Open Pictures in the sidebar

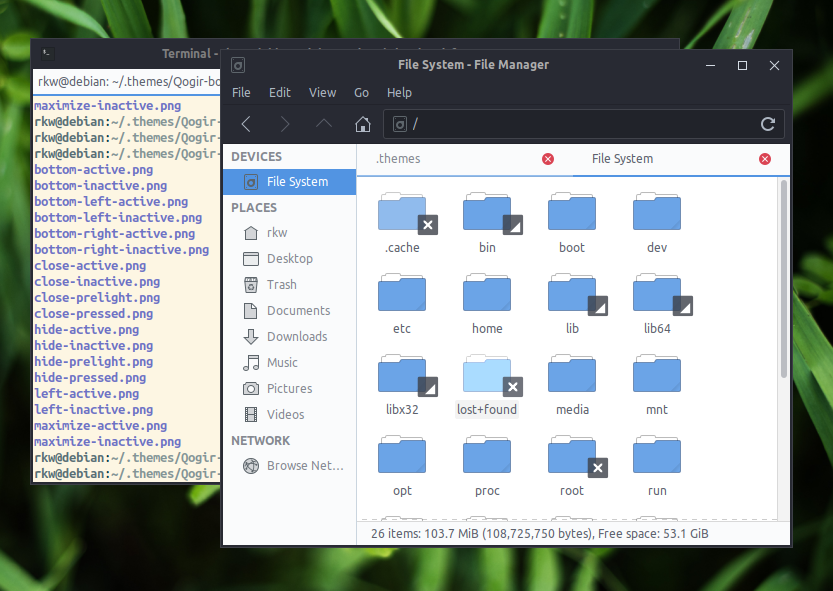click(290, 389)
